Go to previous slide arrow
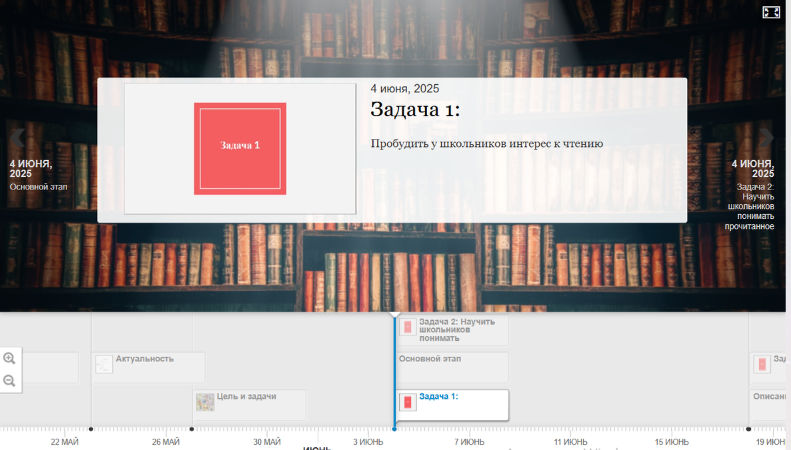Viewport: 791px width, 450px height. [x=17, y=137]
